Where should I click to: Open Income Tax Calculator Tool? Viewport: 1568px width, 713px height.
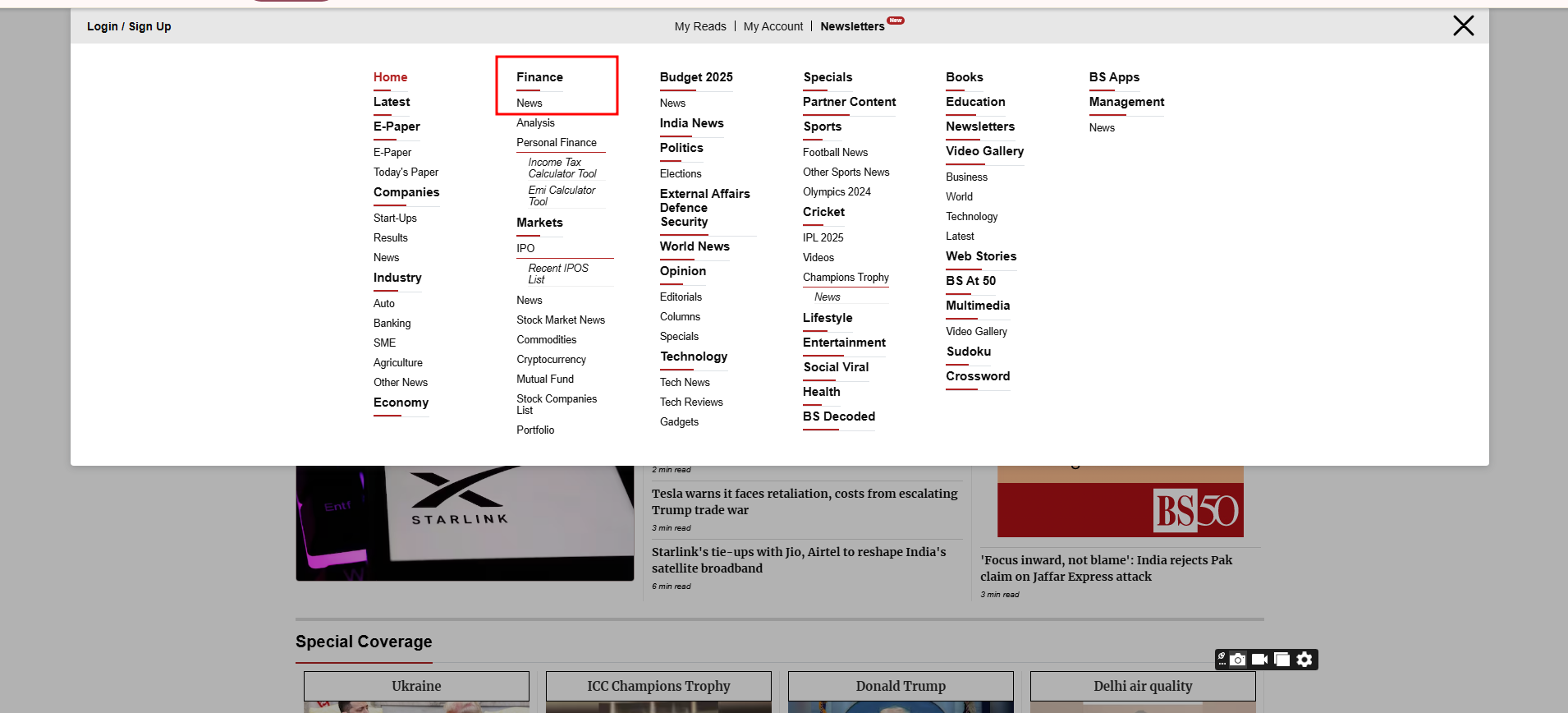click(x=562, y=168)
